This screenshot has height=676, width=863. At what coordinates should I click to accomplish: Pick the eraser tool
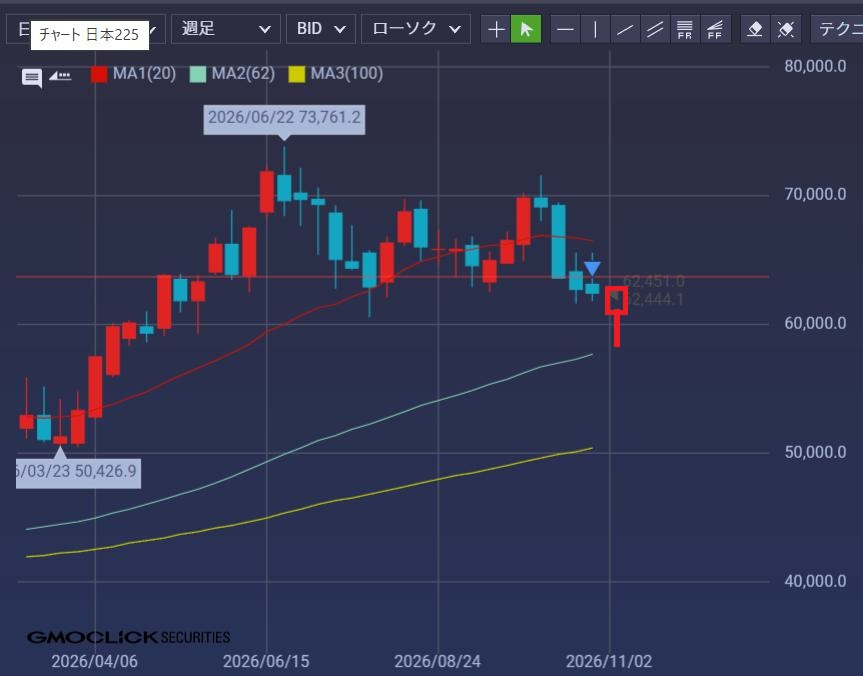(x=755, y=29)
